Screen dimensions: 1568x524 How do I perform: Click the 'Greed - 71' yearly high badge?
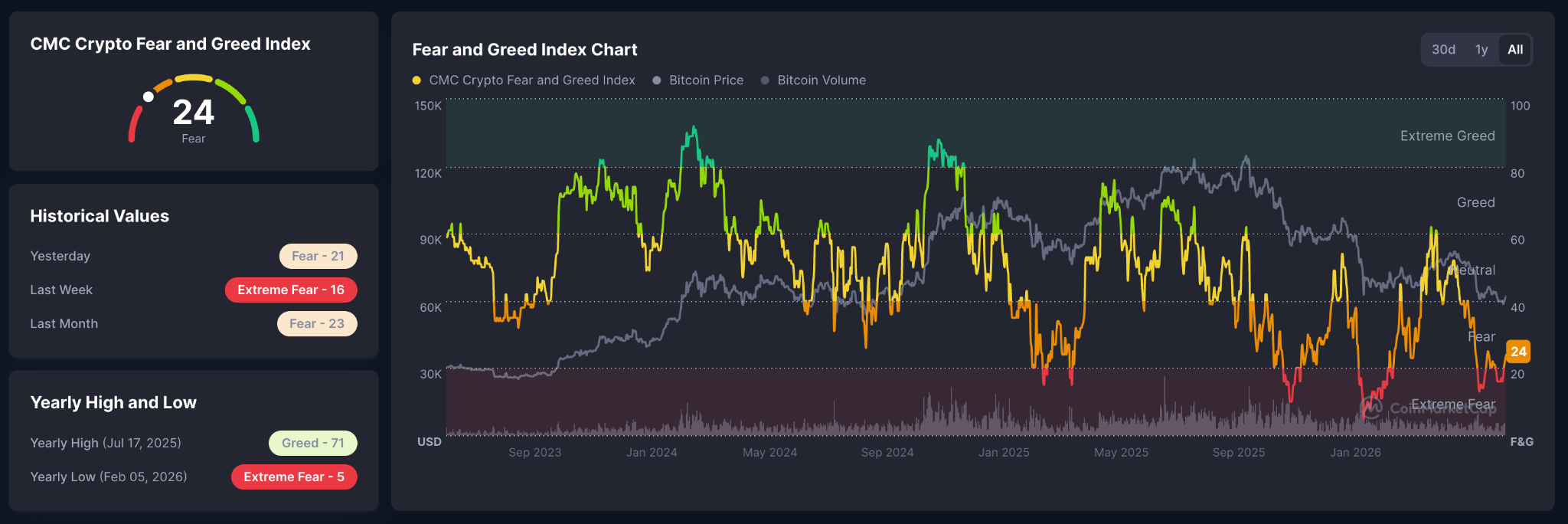313,443
